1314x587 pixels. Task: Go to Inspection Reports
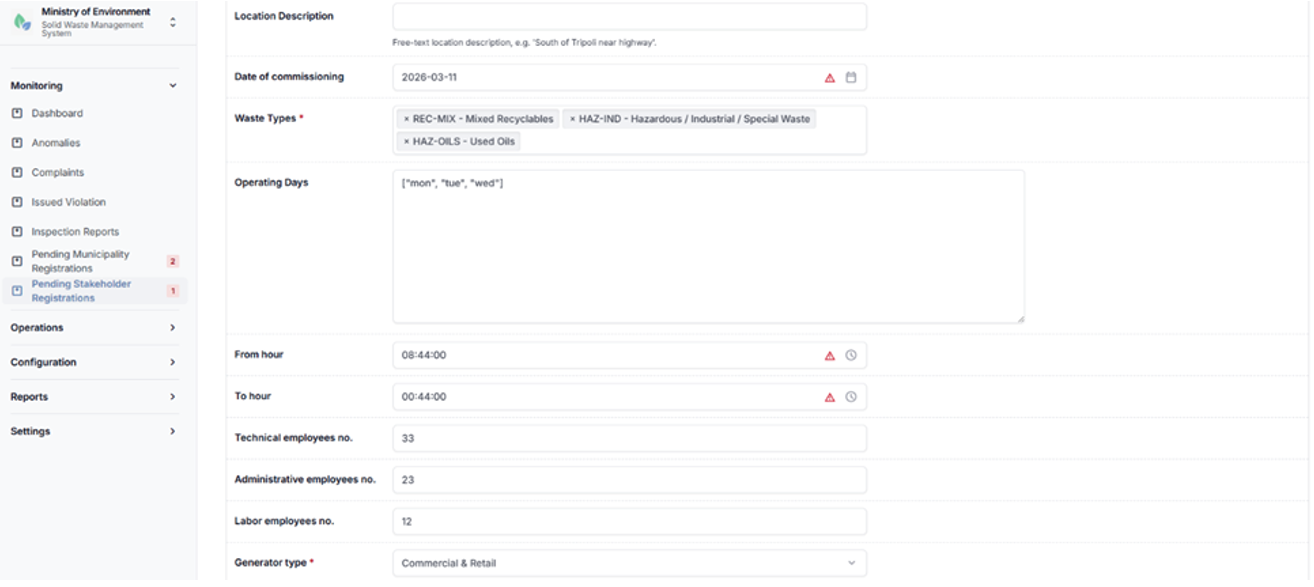tap(75, 232)
